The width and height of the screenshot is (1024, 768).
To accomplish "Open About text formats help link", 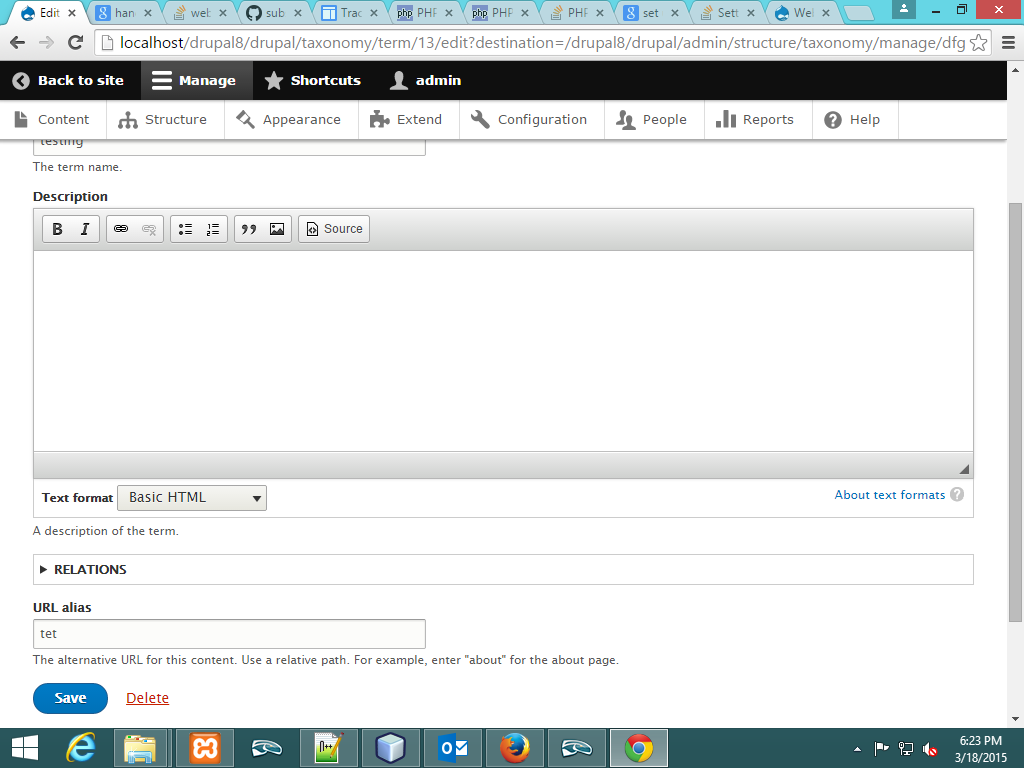I will coord(890,494).
